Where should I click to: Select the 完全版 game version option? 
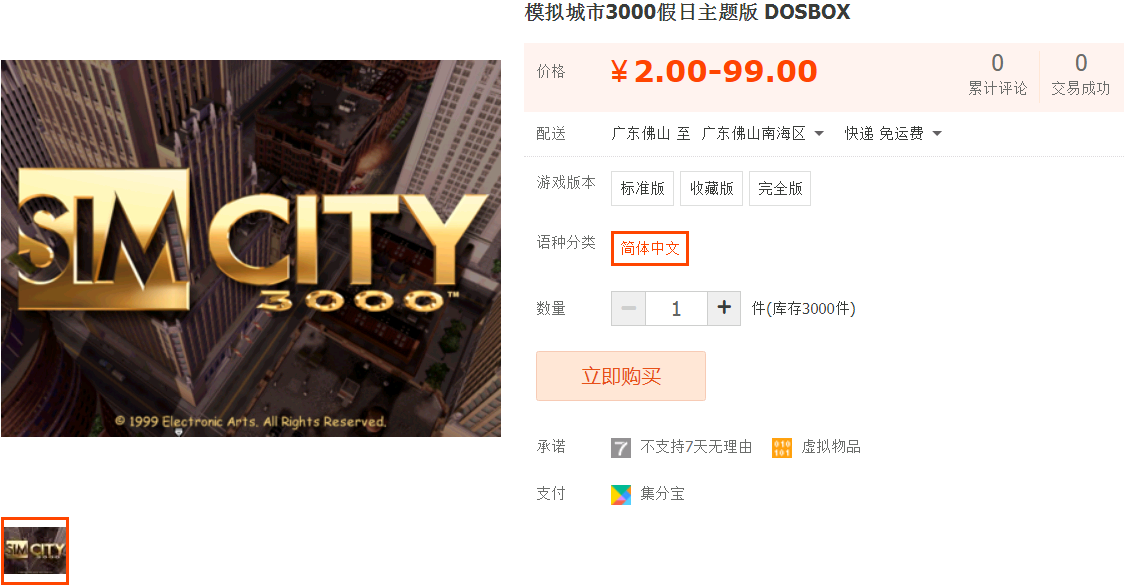tap(780, 189)
